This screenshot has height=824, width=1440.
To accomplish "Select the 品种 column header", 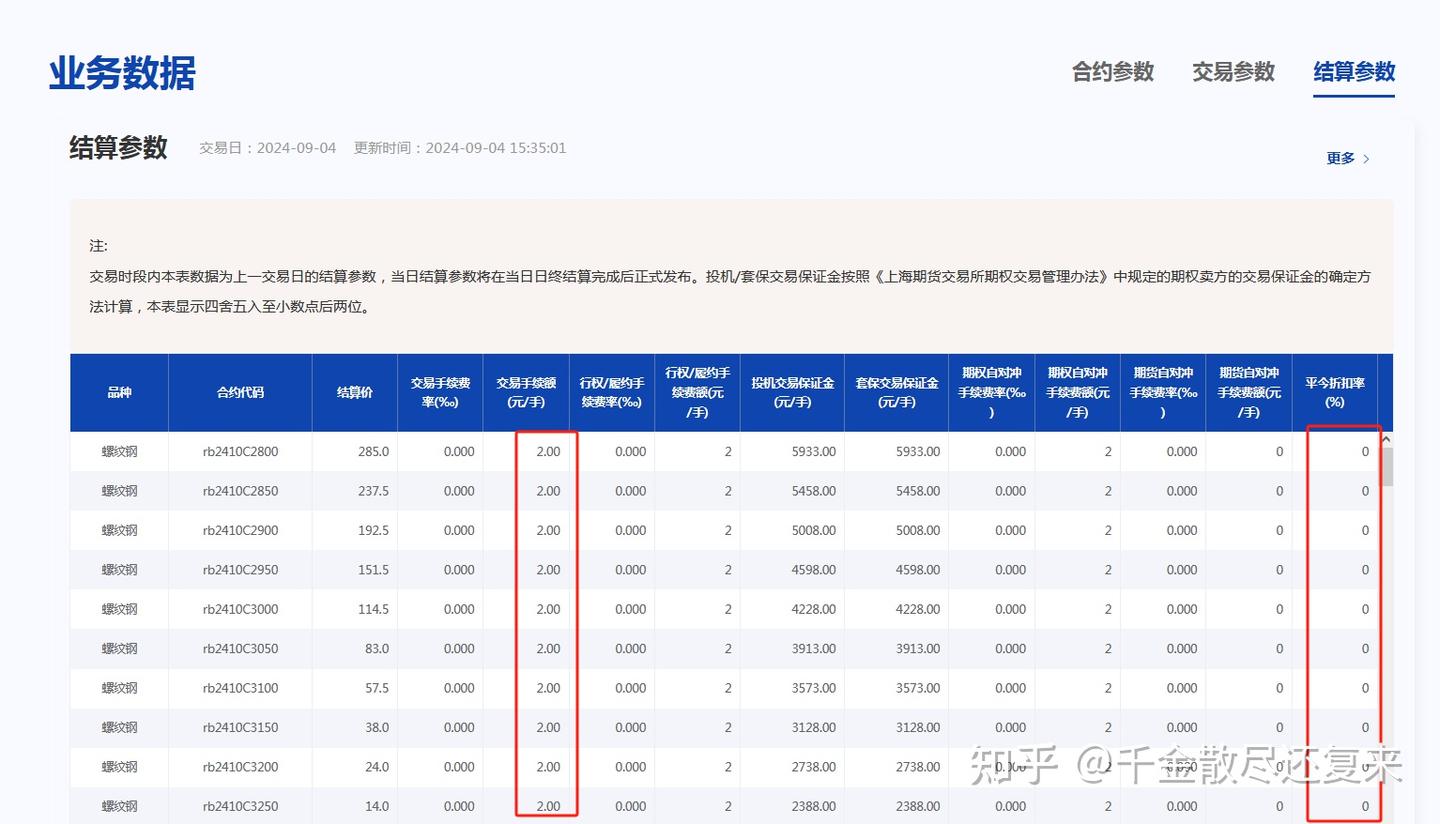I will (x=118, y=392).
